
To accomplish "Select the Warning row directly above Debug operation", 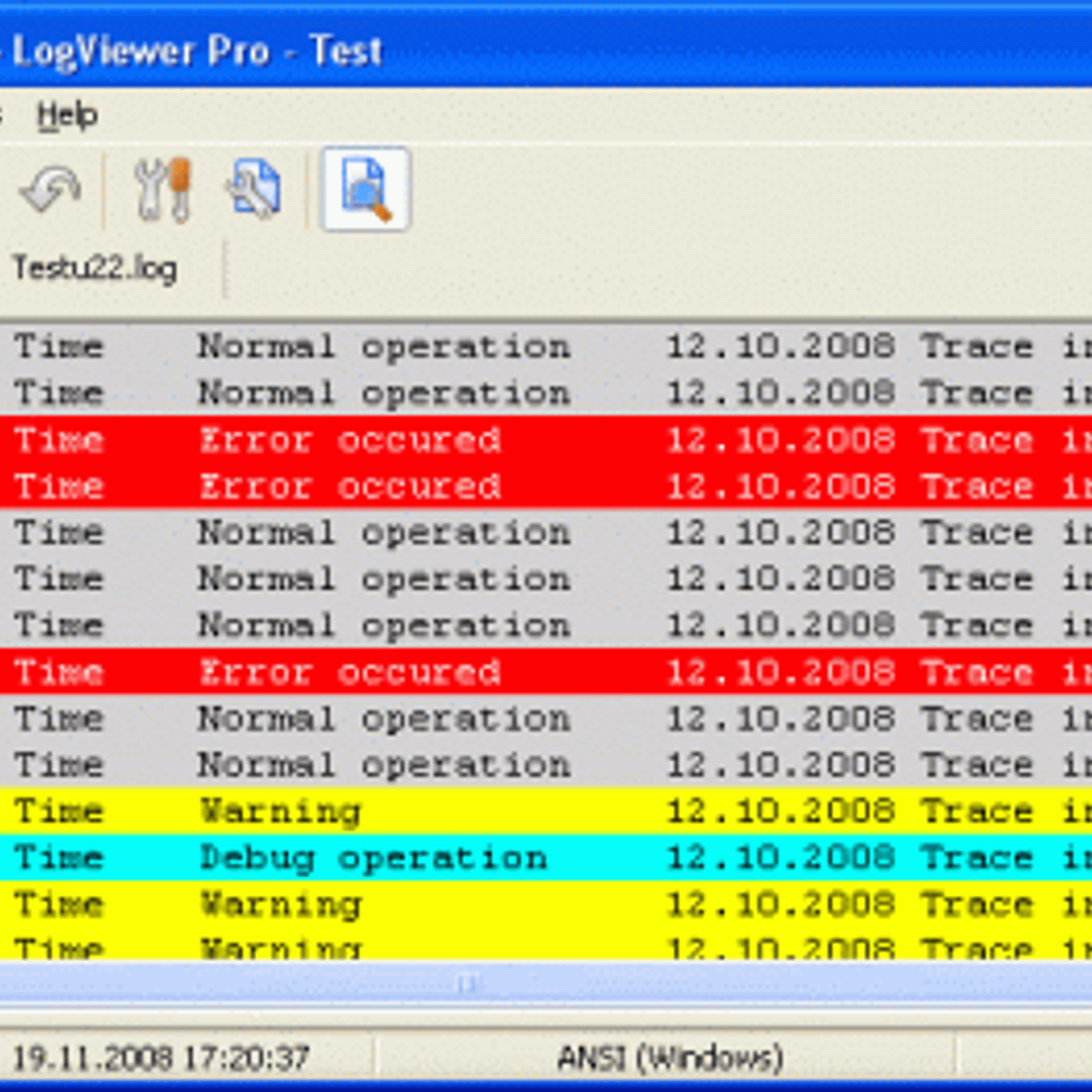I will [x=546, y=811].
